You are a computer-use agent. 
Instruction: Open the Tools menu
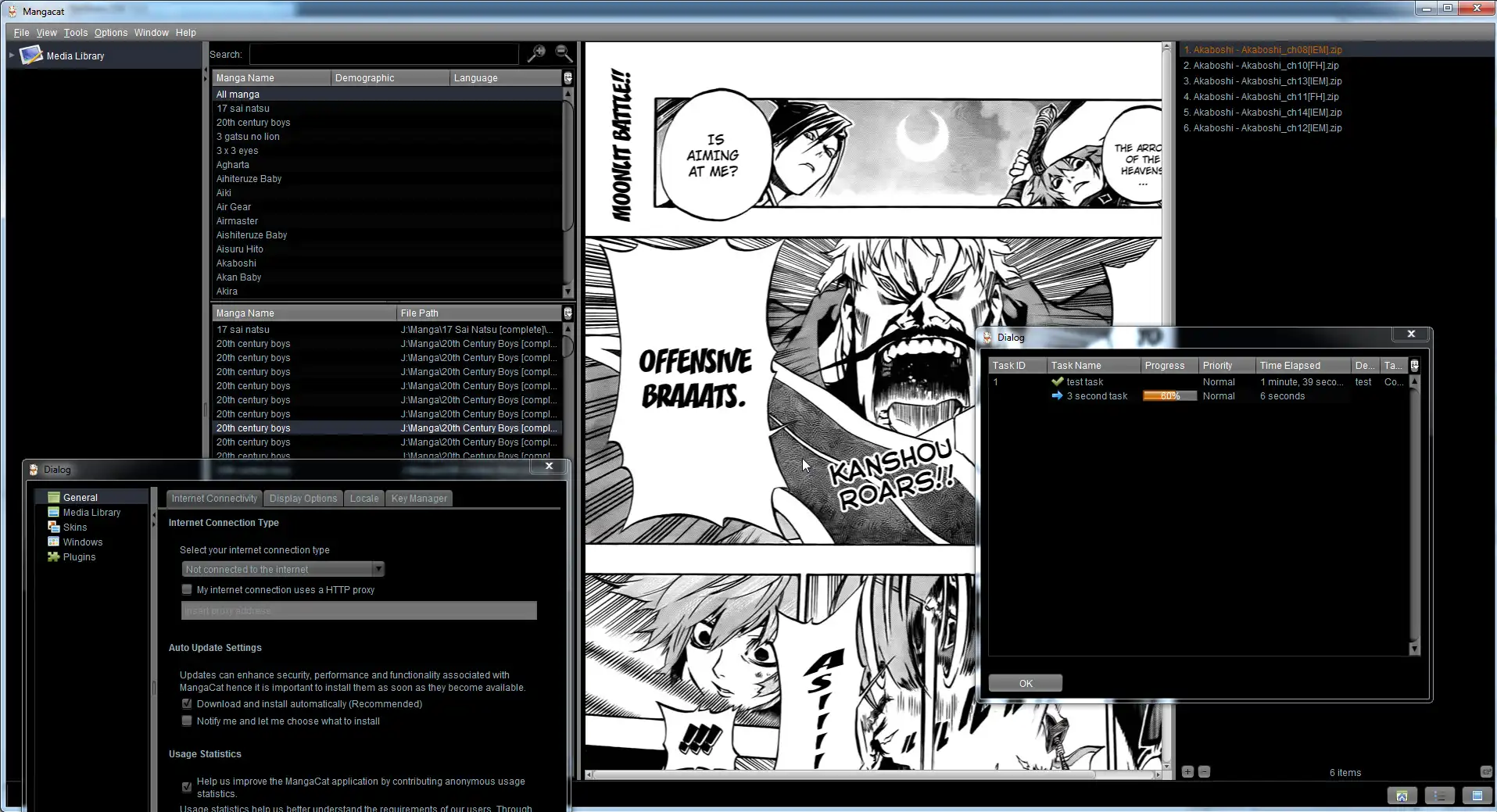point(76,32)
